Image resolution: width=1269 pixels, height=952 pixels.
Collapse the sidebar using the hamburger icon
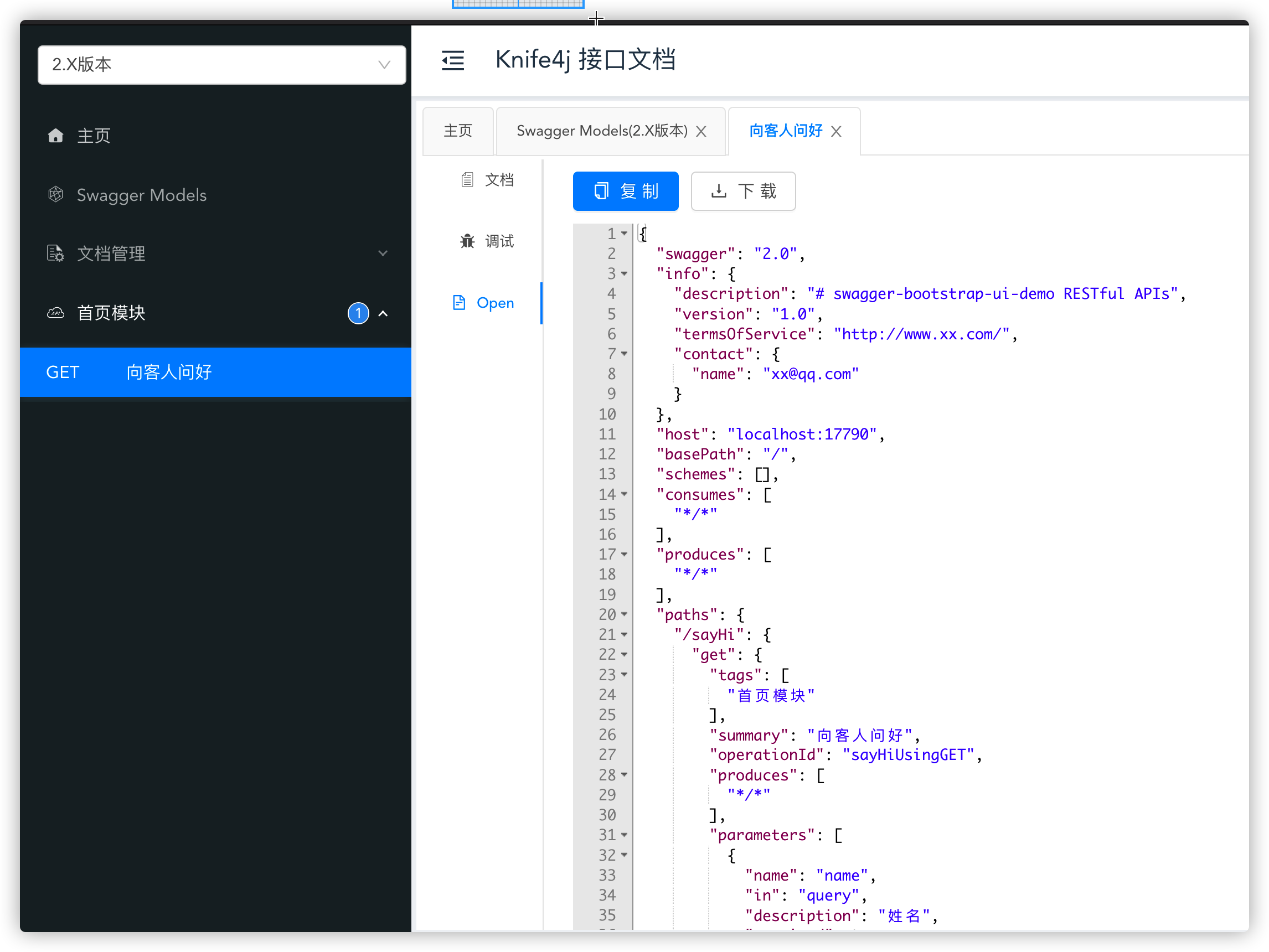click(453, 60)
